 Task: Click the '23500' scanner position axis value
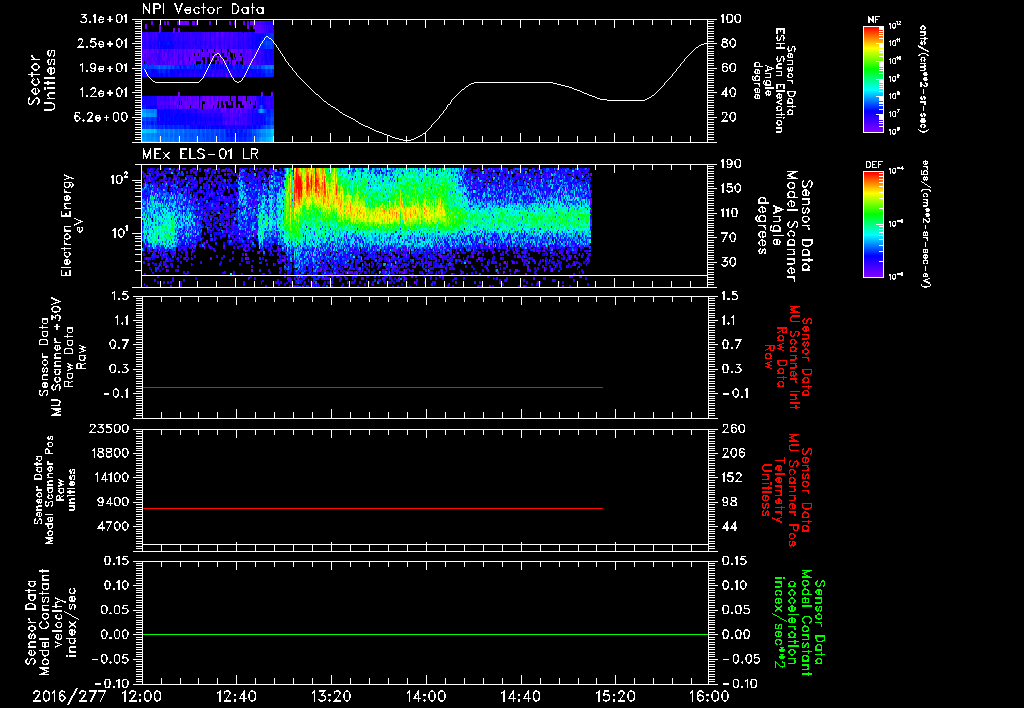coord(110,428)
